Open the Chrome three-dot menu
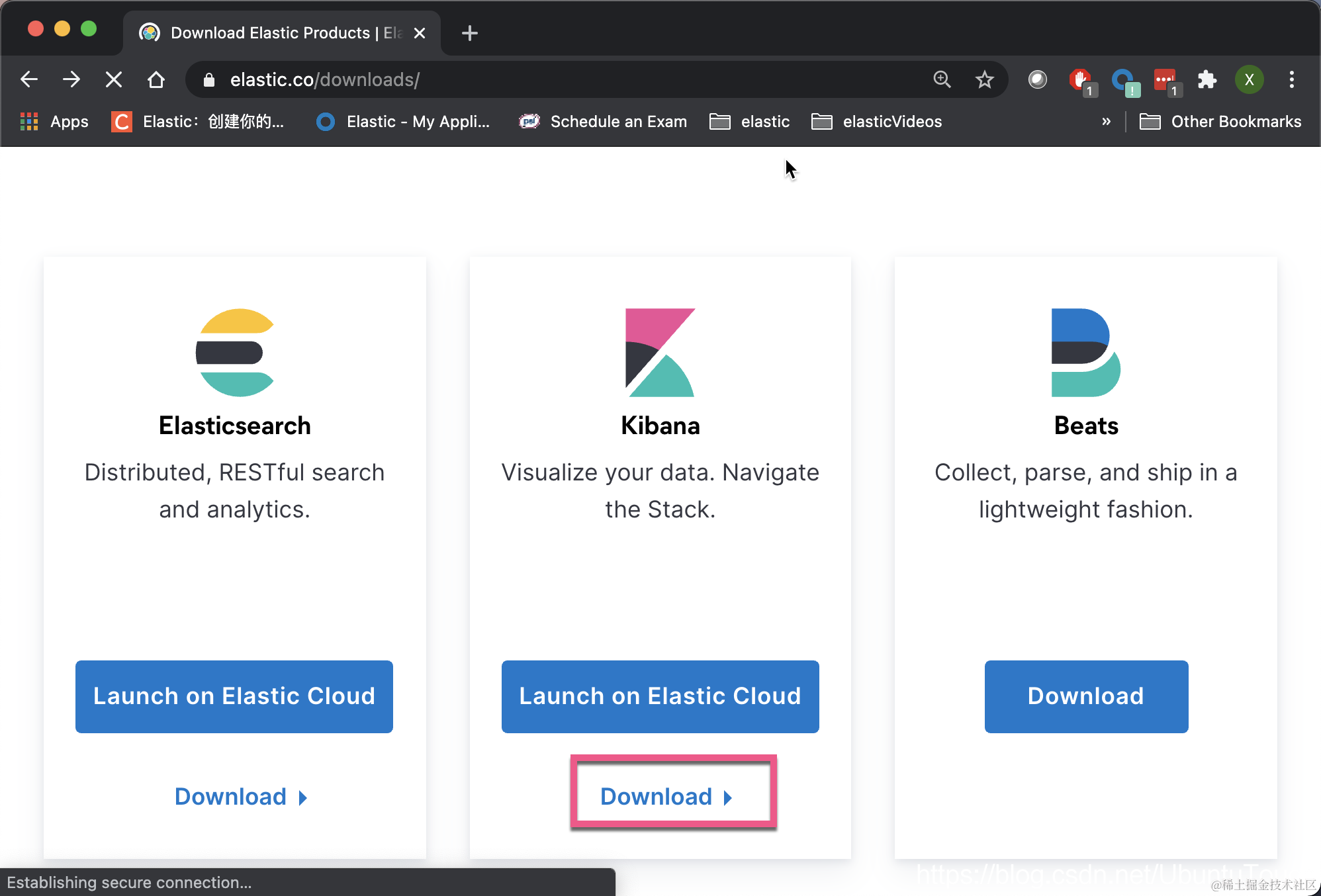The image size is (1321, 896). [x=1291, y=80]
